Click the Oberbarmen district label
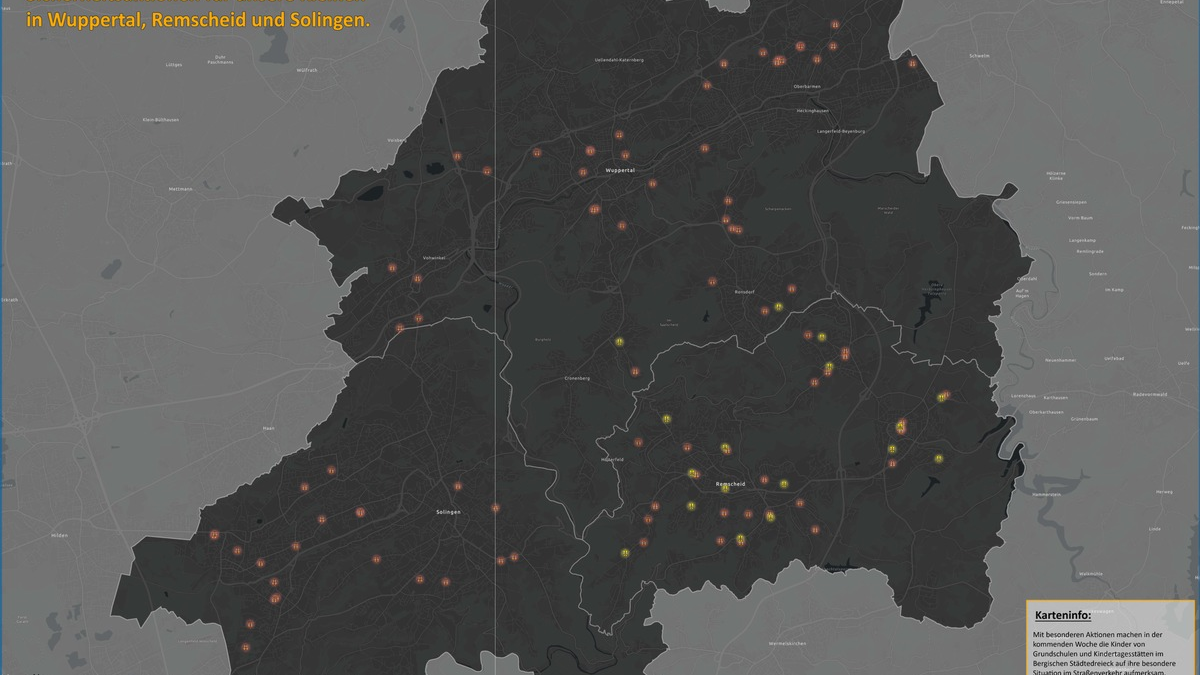Image resolution: width=1200 pixels, height=675 pixels. [x=807, y=86]
